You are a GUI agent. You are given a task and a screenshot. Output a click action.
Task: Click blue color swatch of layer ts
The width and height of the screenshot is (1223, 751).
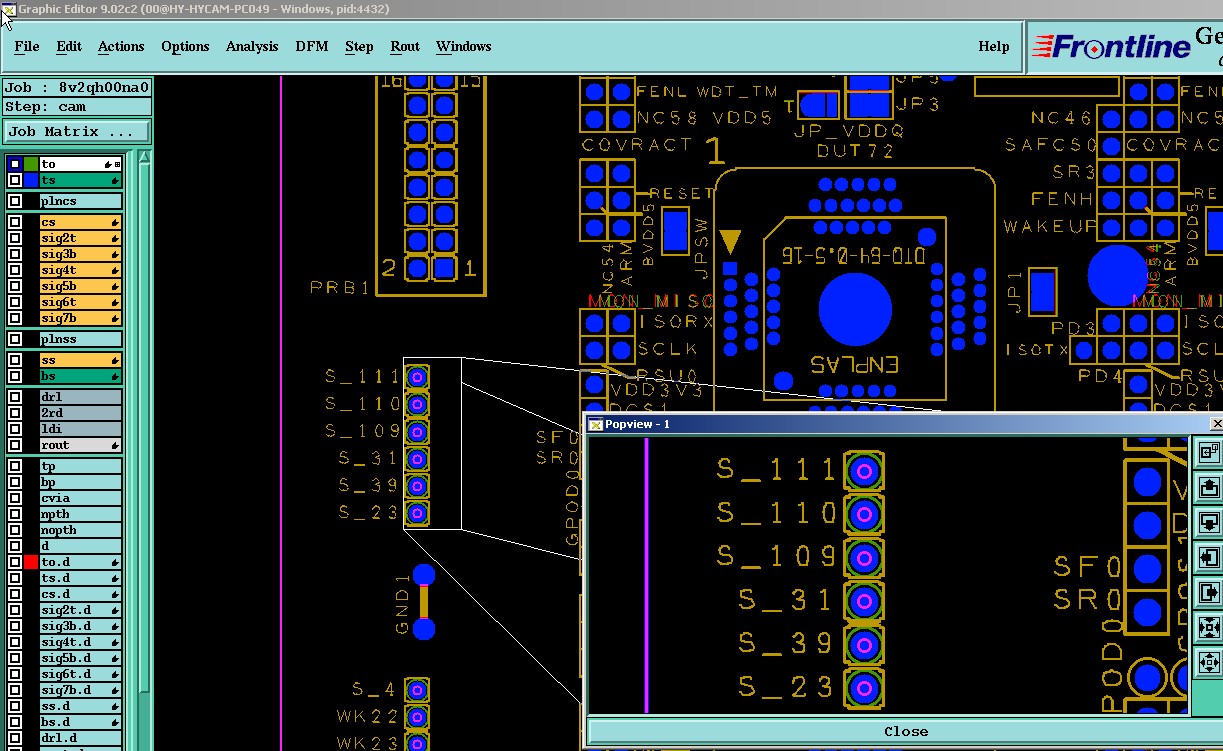pos(31,180)
